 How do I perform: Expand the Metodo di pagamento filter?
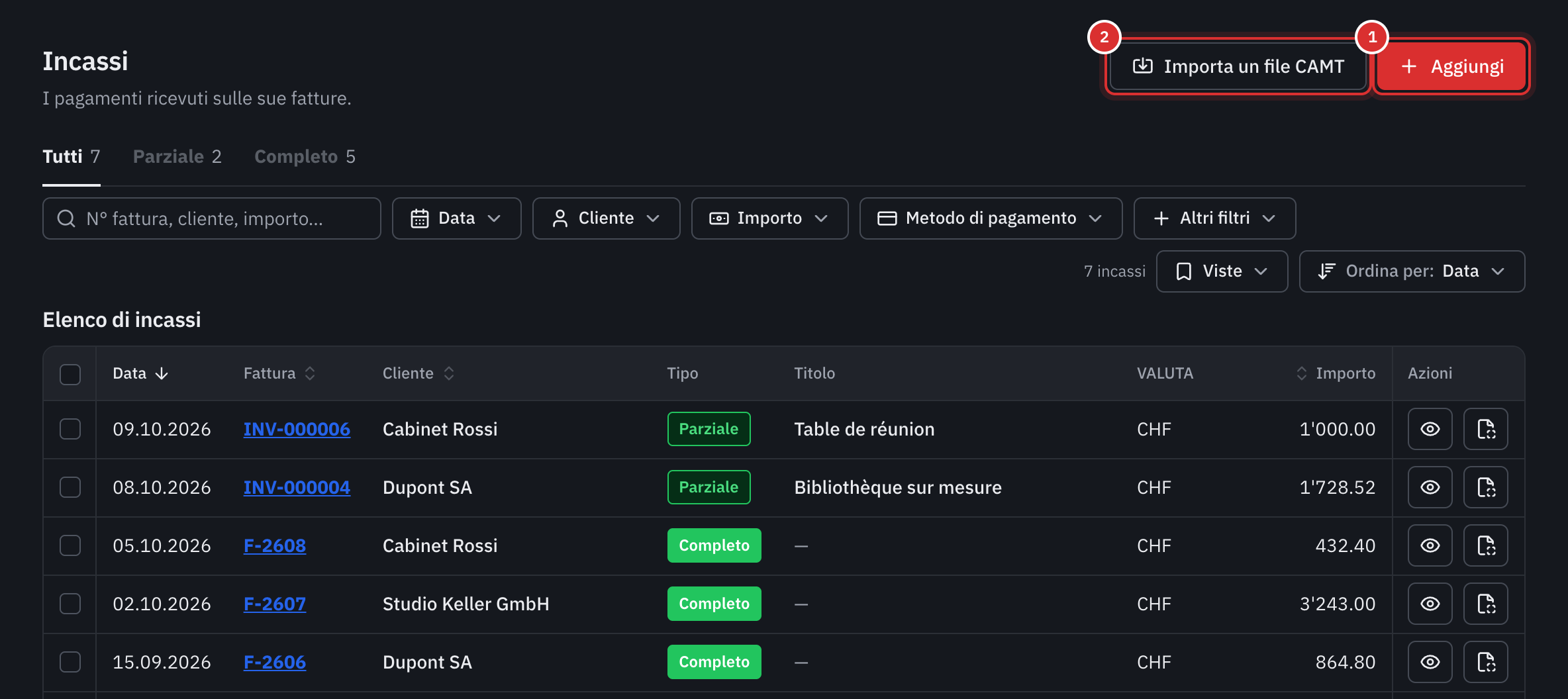[991, 218]
